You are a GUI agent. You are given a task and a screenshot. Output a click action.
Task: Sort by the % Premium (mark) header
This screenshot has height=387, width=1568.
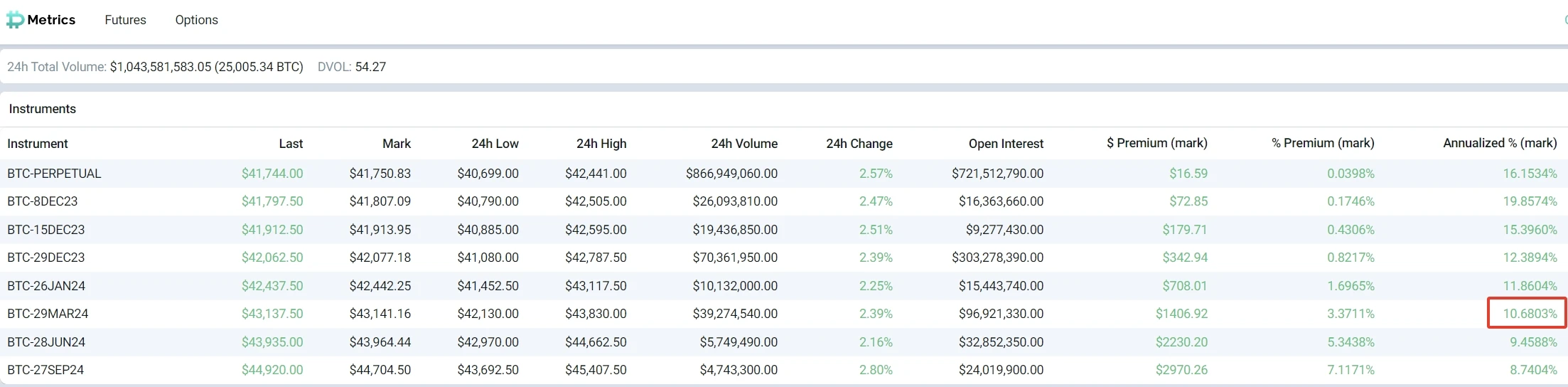pos(1322,144)
